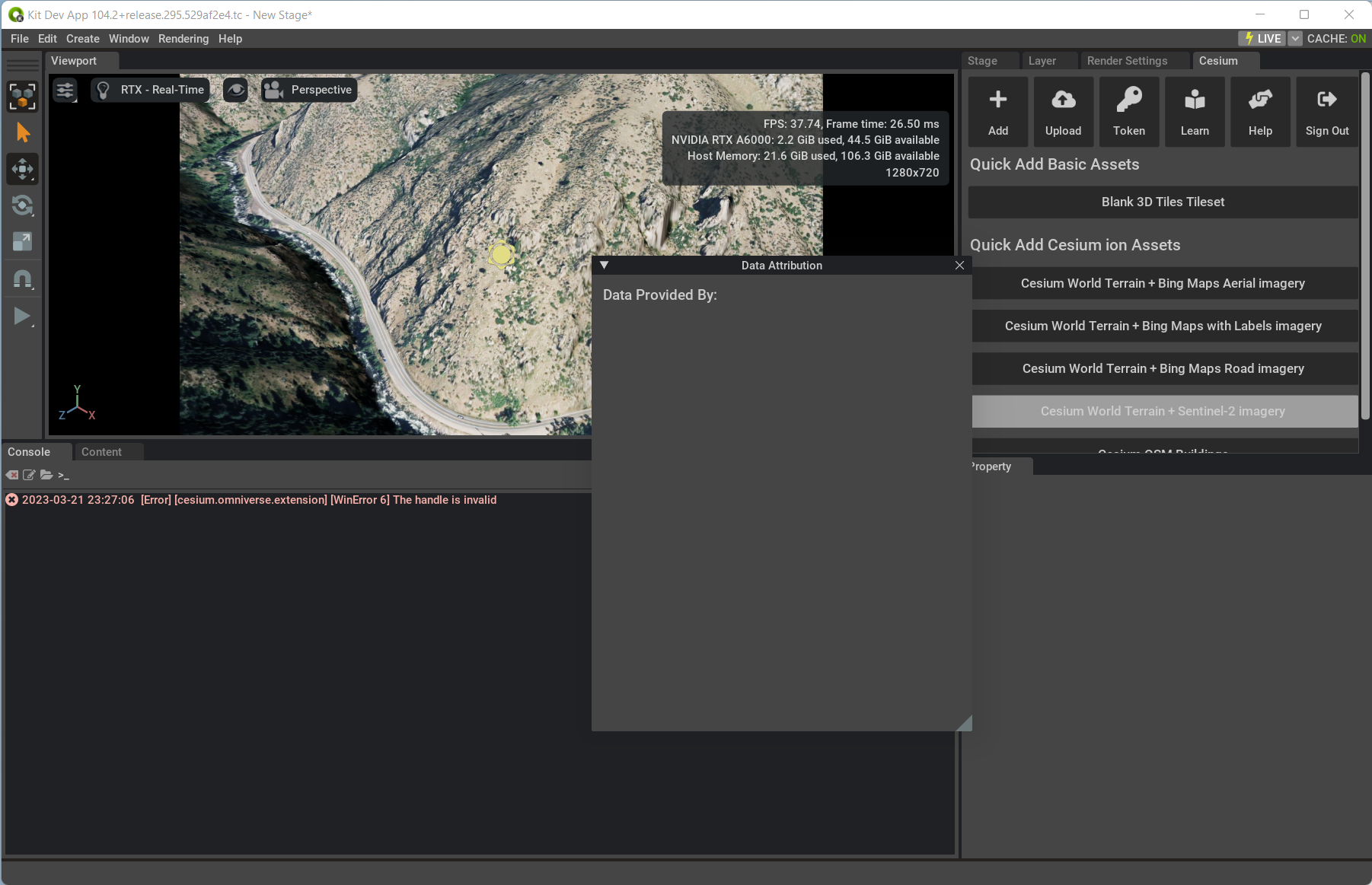Select the WinError 6 error message line
This screenshot has height=885, width=1372.
[x=259, y=500]
